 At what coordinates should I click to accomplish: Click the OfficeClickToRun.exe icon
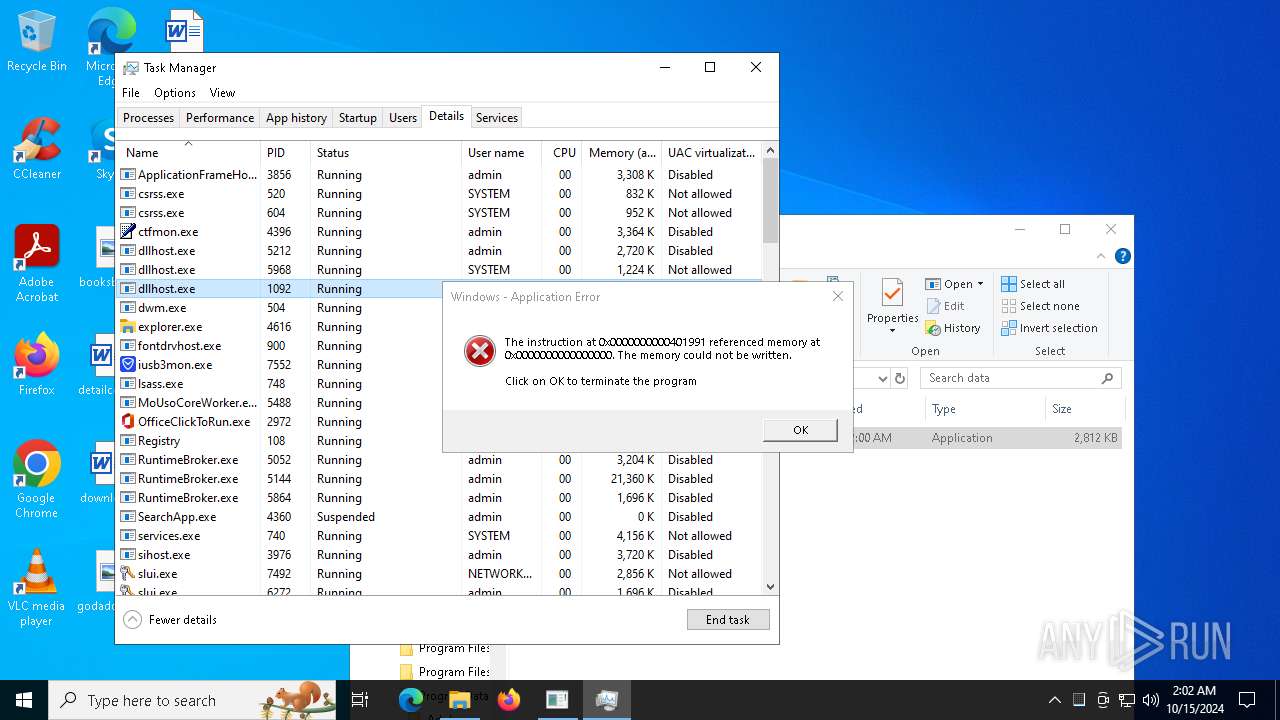tap(128, 422)
